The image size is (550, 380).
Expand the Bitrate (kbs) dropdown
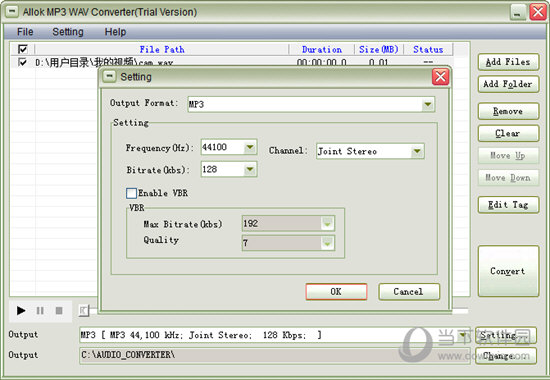click(250, 169)
